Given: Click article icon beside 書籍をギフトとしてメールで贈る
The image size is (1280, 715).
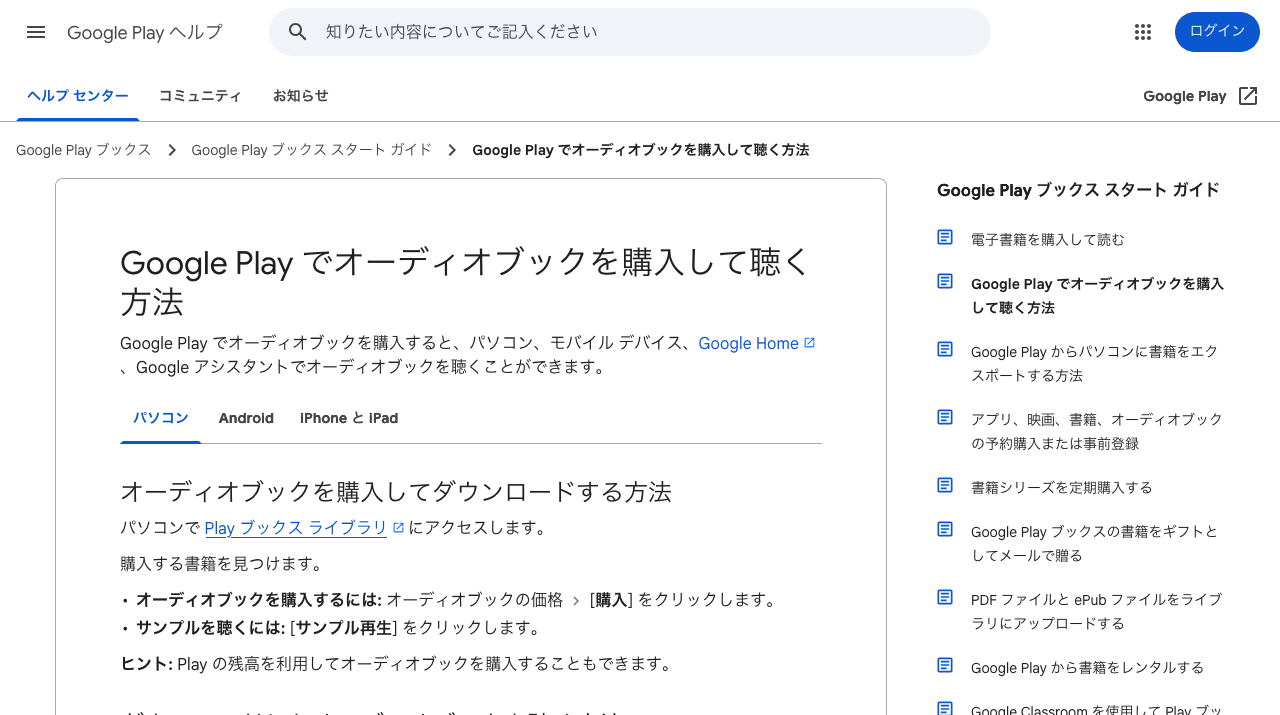Looking at the screenshot, I should tap(945, 529).
